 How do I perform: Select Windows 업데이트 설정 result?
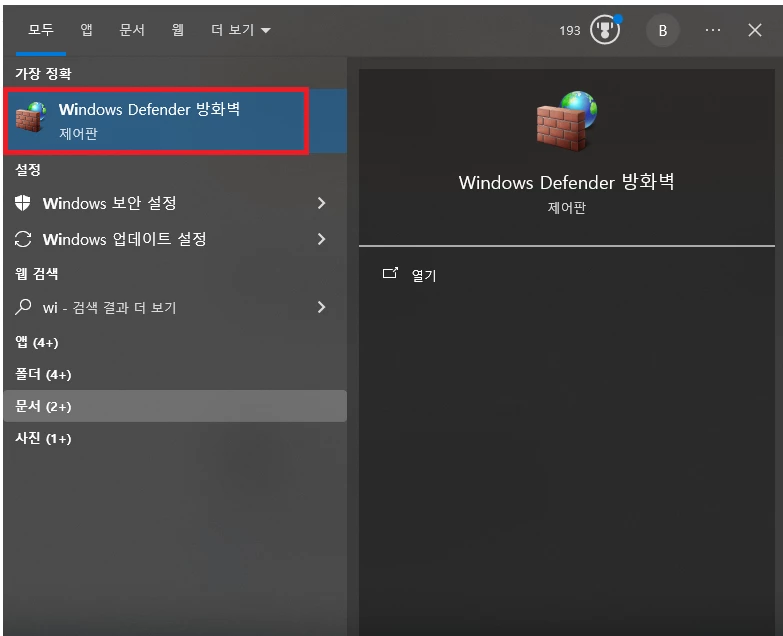[175, 239]
